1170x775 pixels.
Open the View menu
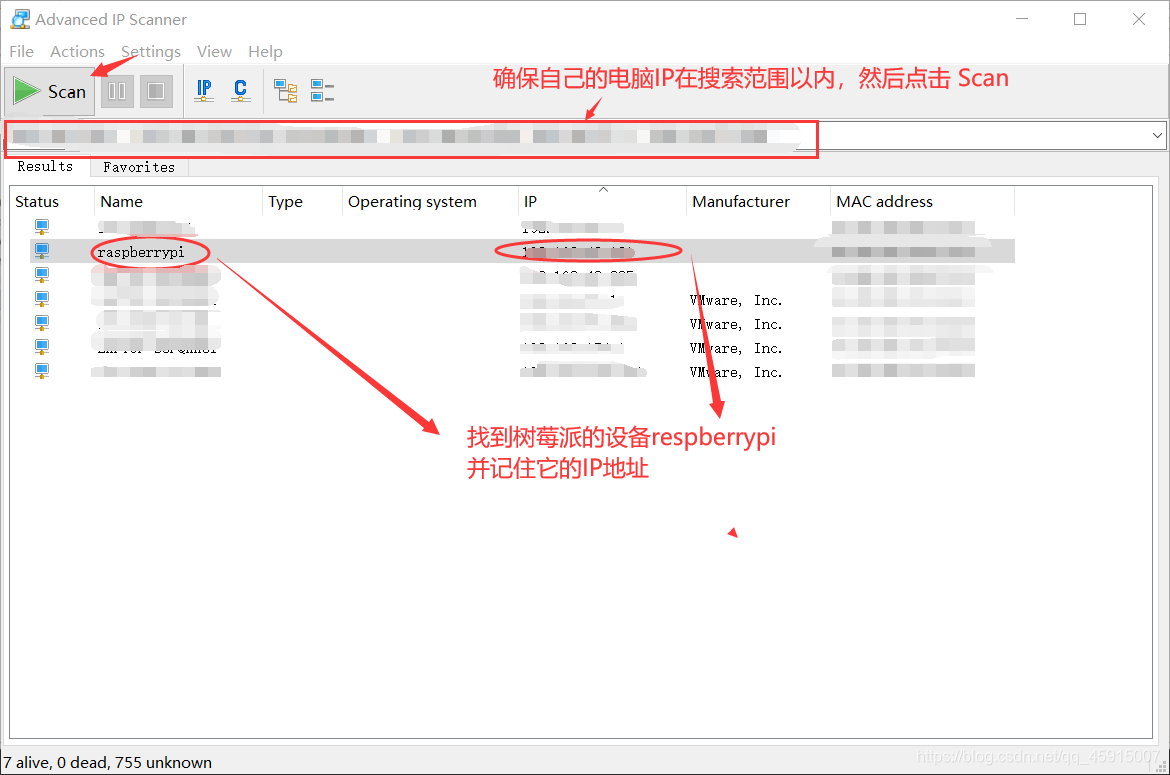point(214,51)
